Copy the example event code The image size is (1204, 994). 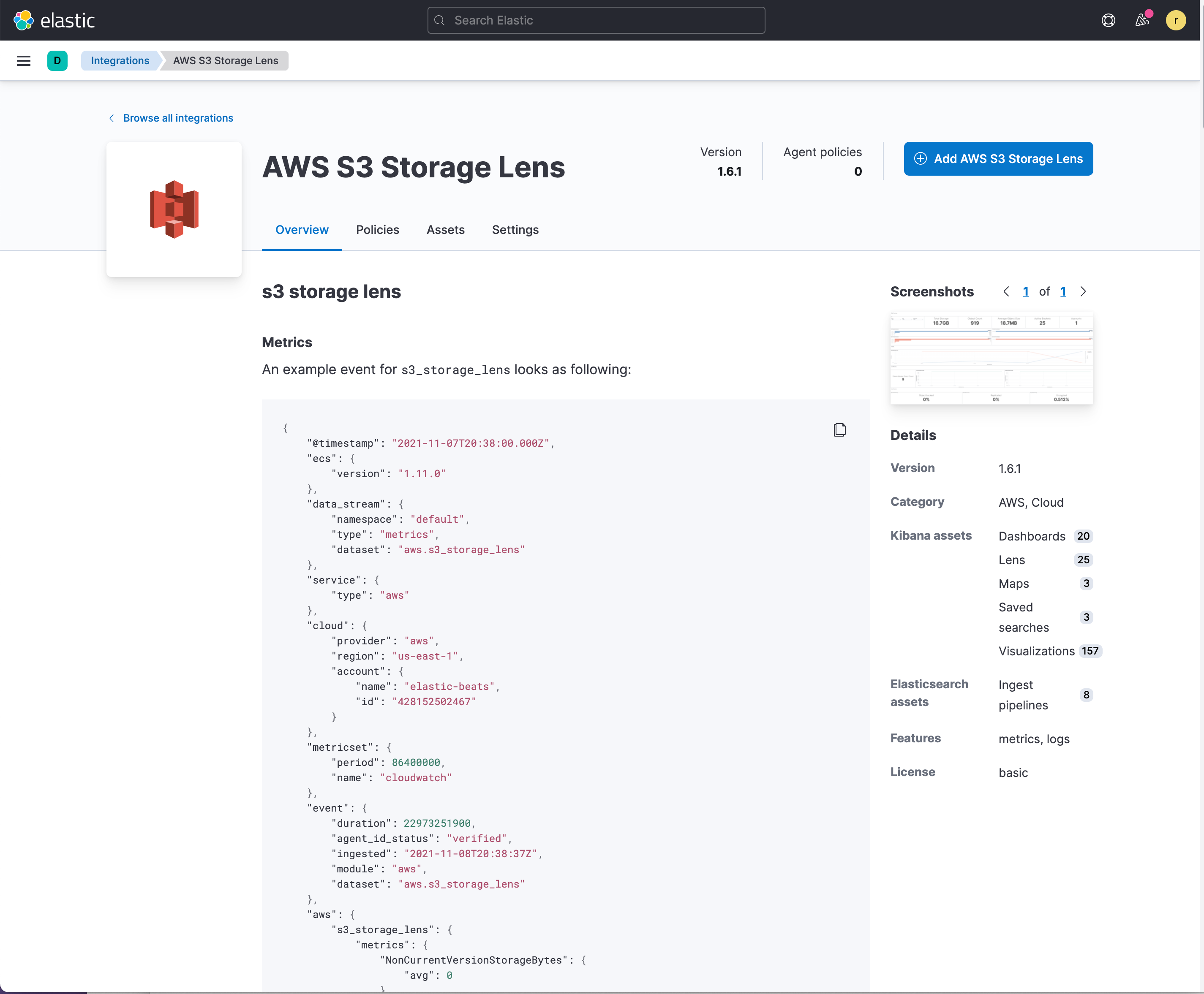coord(840,429)
